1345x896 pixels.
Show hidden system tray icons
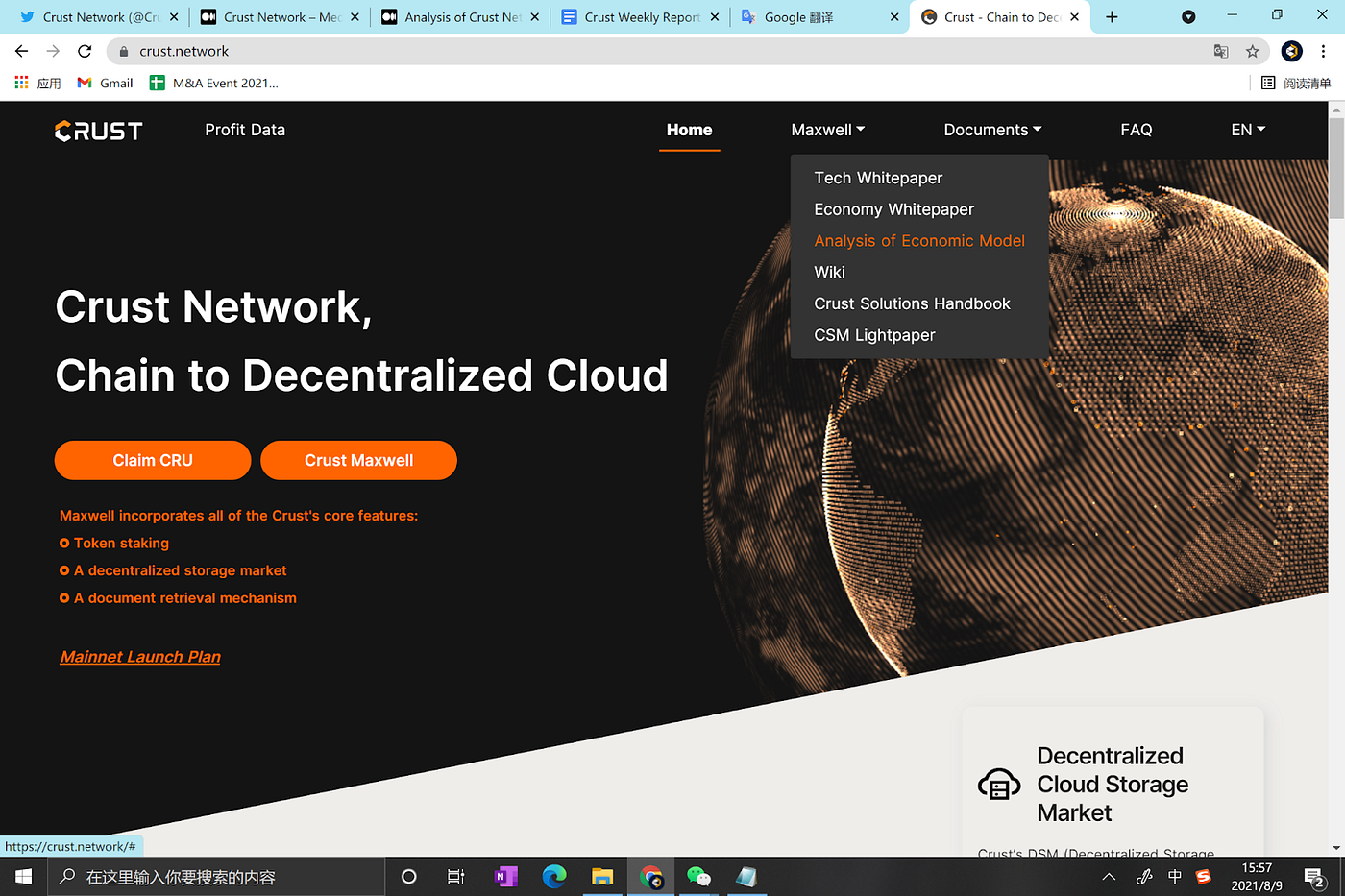pos(1109,877)
